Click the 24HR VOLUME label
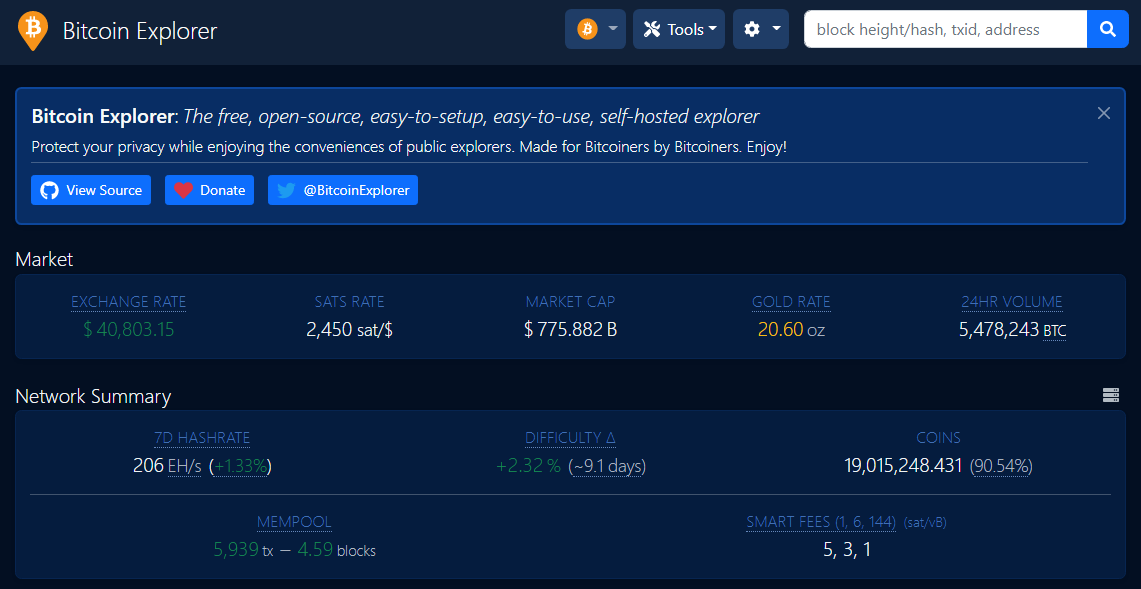Screen dimensions: 1141x589 click(x=1012, y=301)
